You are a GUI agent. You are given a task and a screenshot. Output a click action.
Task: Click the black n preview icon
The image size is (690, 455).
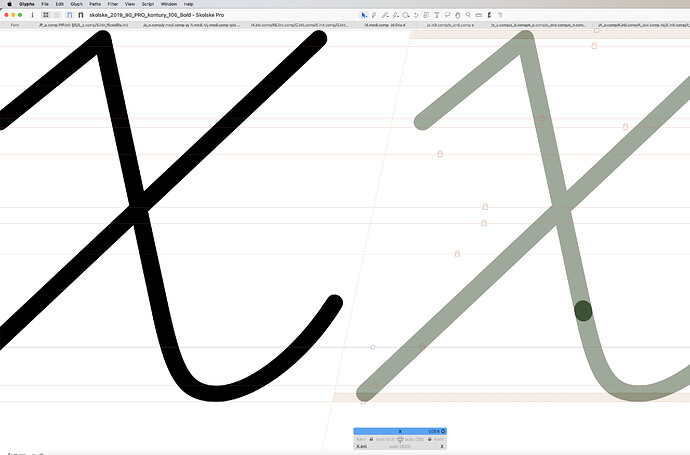point(81,15)
